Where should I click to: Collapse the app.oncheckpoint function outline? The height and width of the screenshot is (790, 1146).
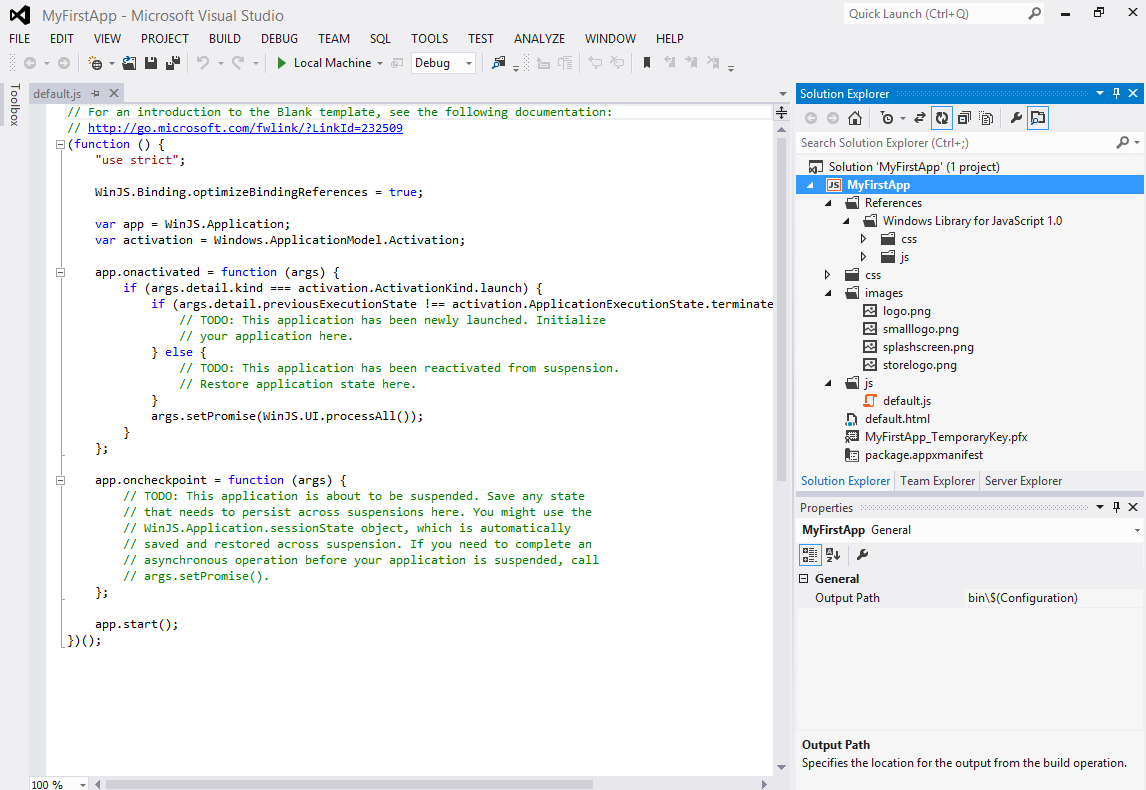point(61,481)
